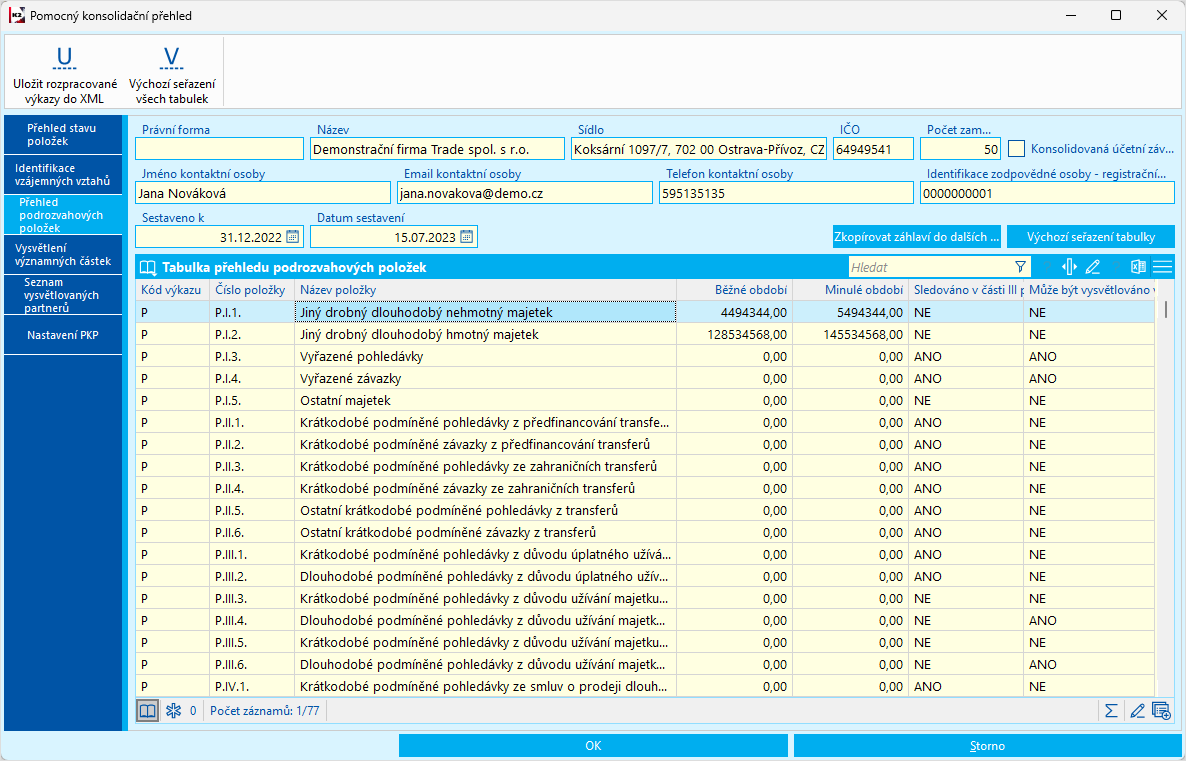This screenshot has width=1186, height=761.
Task: Click the Excel export icon in table header
Action: (x=1137, y=267)
